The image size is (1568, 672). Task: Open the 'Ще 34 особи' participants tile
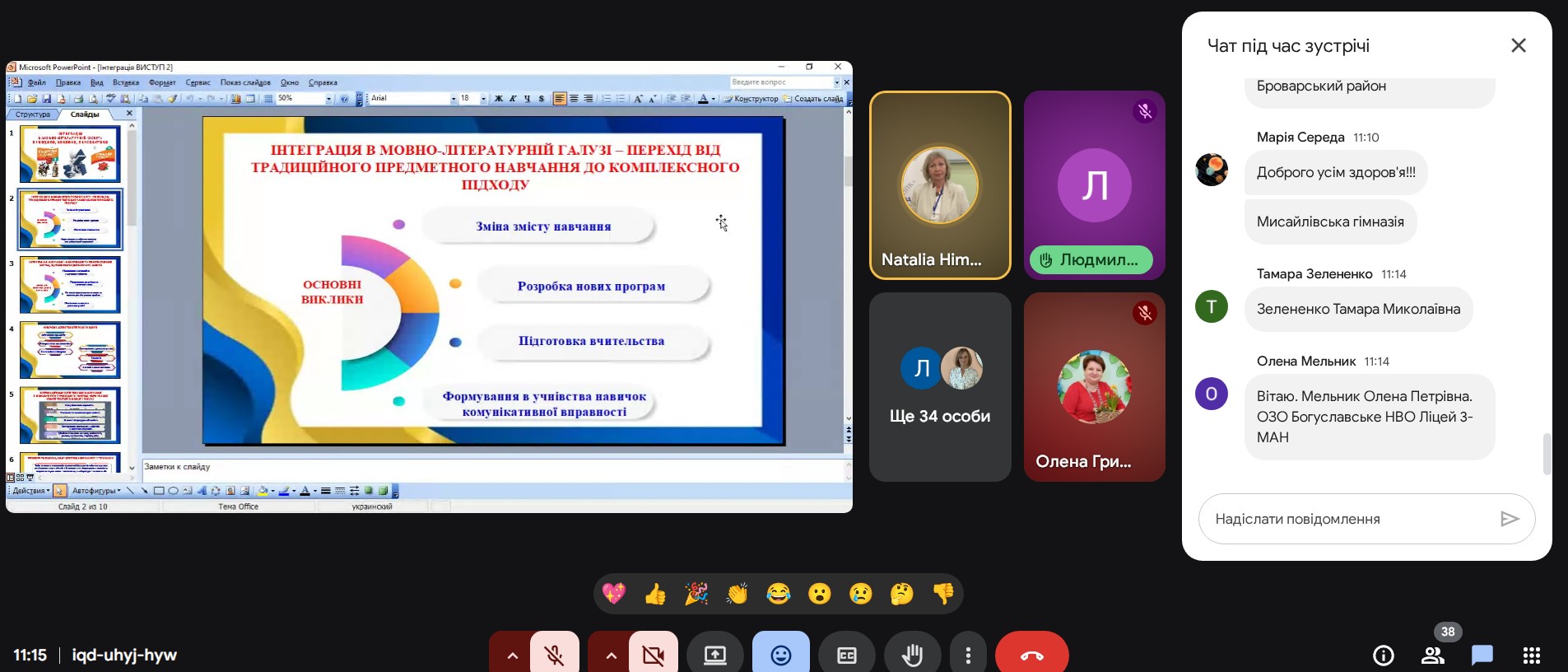(x=940, y=387)
